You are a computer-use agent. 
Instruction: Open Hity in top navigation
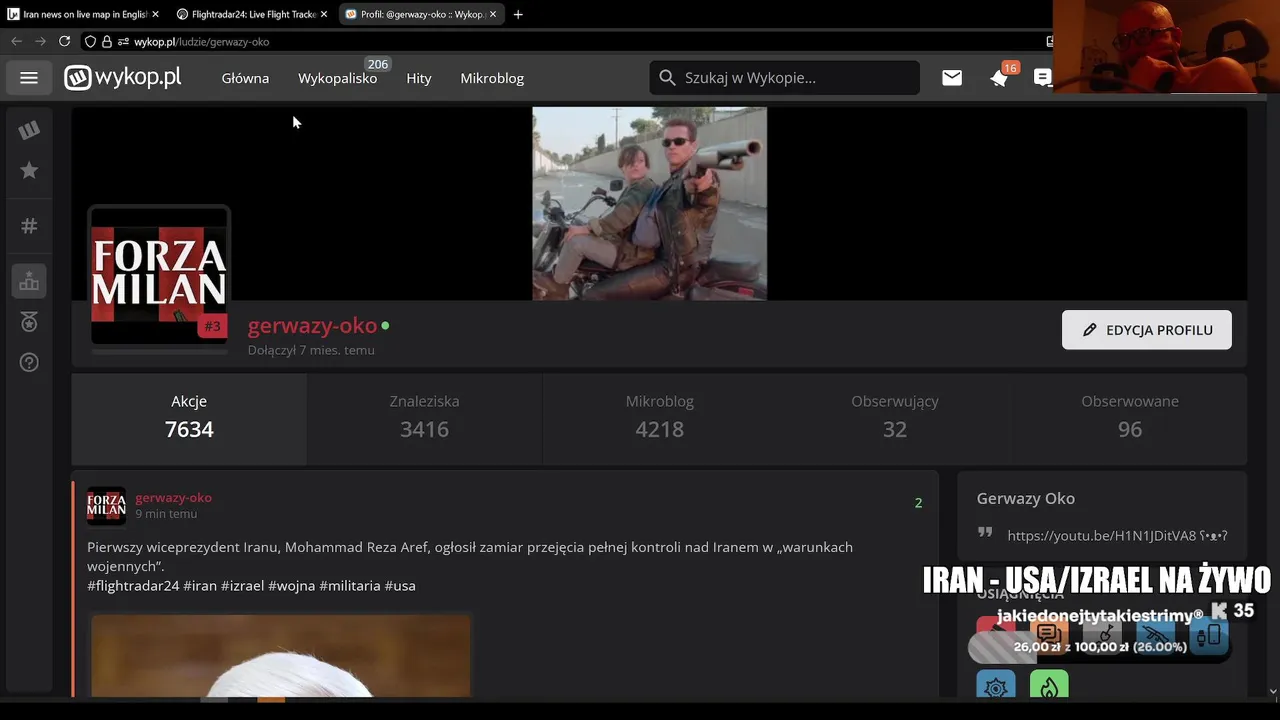click(419, 78)
